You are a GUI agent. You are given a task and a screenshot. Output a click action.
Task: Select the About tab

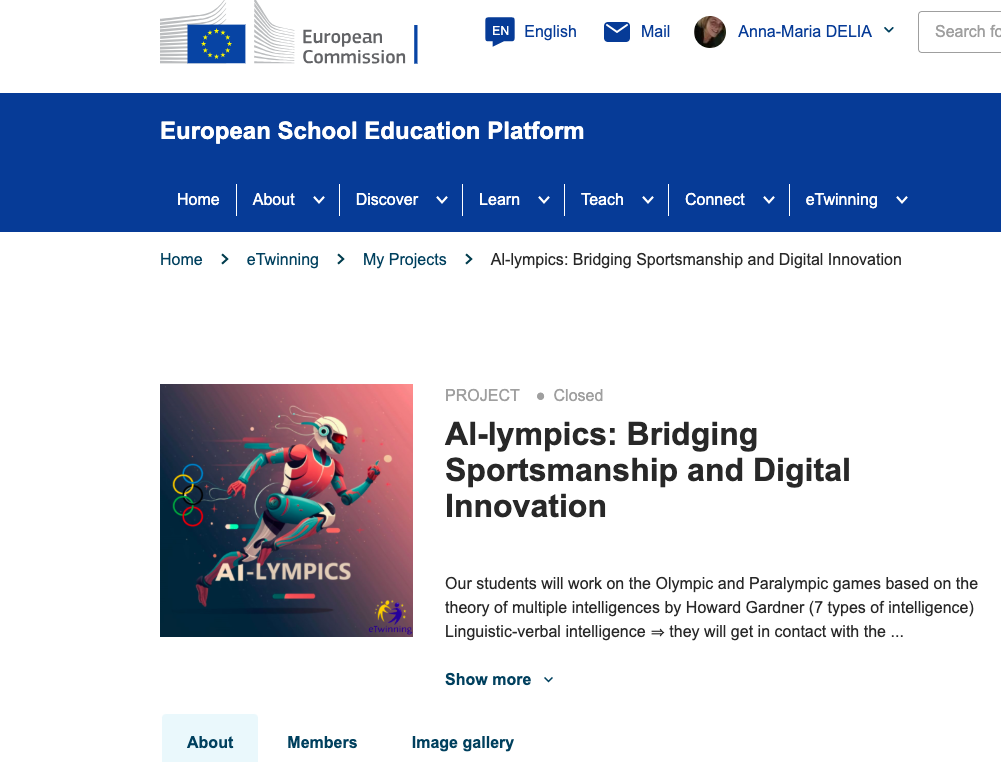click(210, 742)
